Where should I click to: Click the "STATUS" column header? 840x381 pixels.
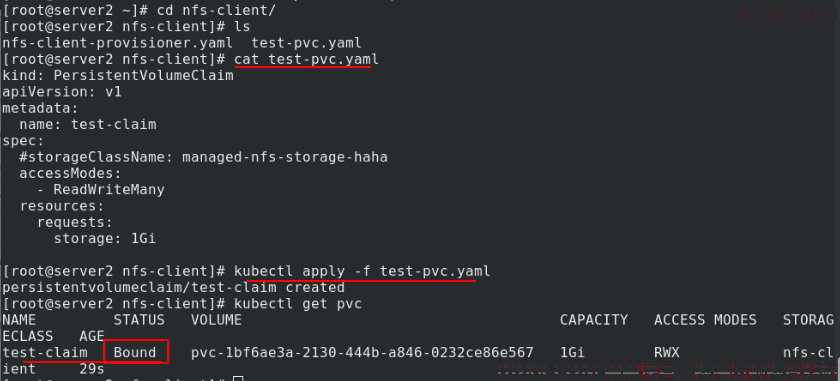(x=139, y=320)
